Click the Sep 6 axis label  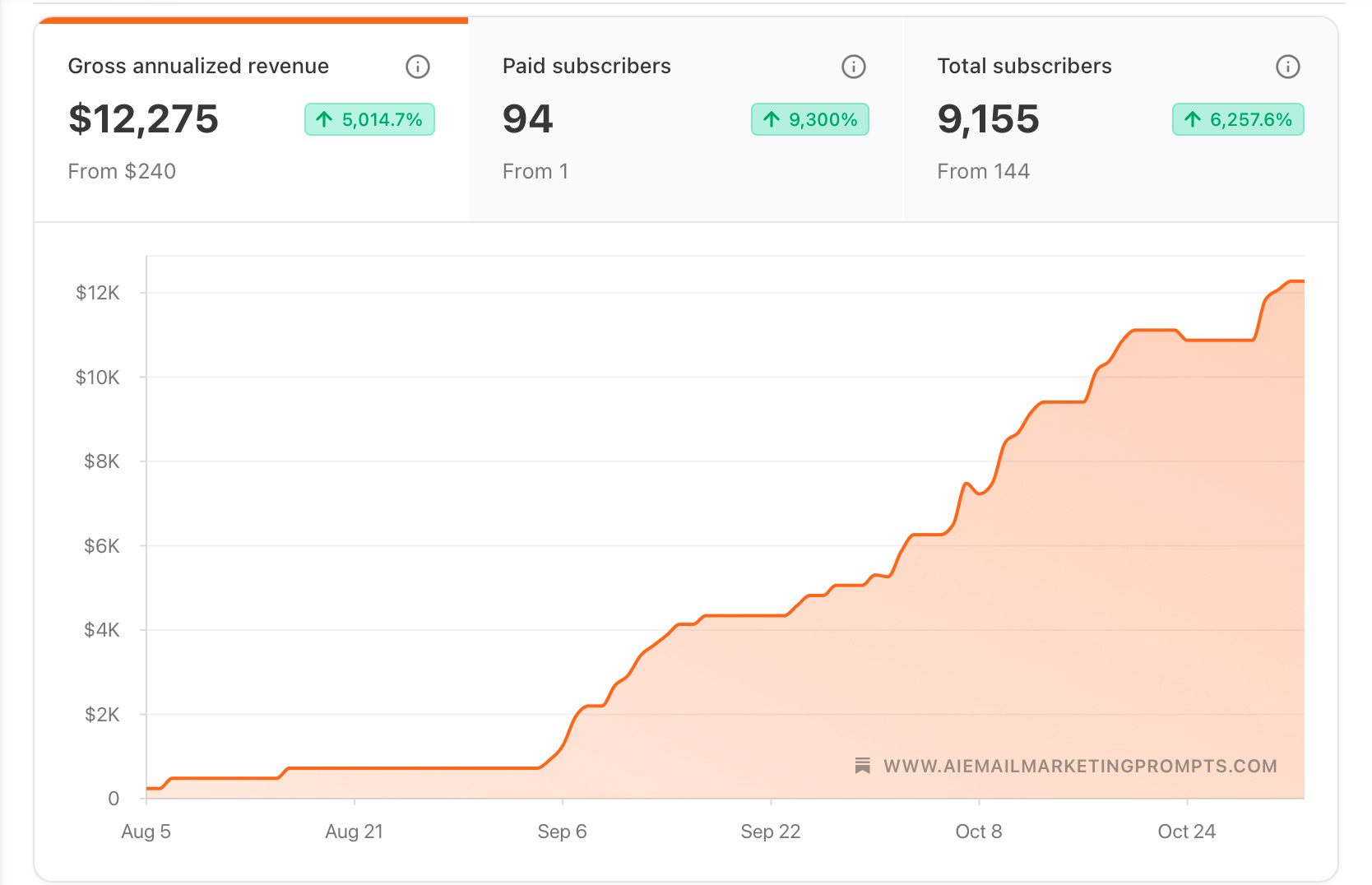coord(562,832)
